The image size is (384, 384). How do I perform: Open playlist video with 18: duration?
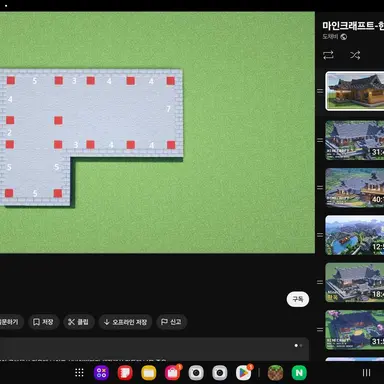point(355,282)
